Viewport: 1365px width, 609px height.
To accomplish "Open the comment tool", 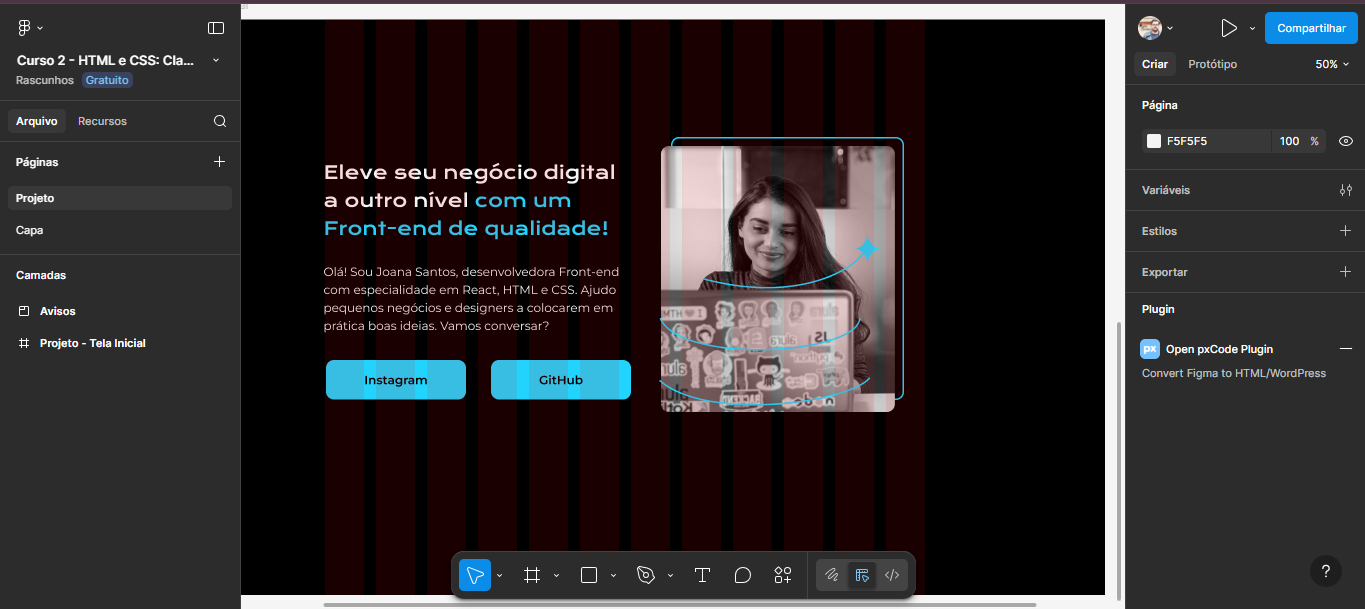I will [741, 575].
